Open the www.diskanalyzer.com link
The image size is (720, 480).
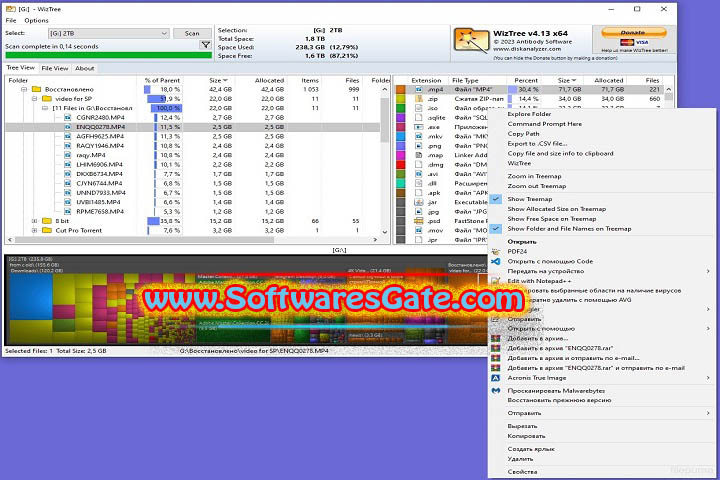pos(527,49)
